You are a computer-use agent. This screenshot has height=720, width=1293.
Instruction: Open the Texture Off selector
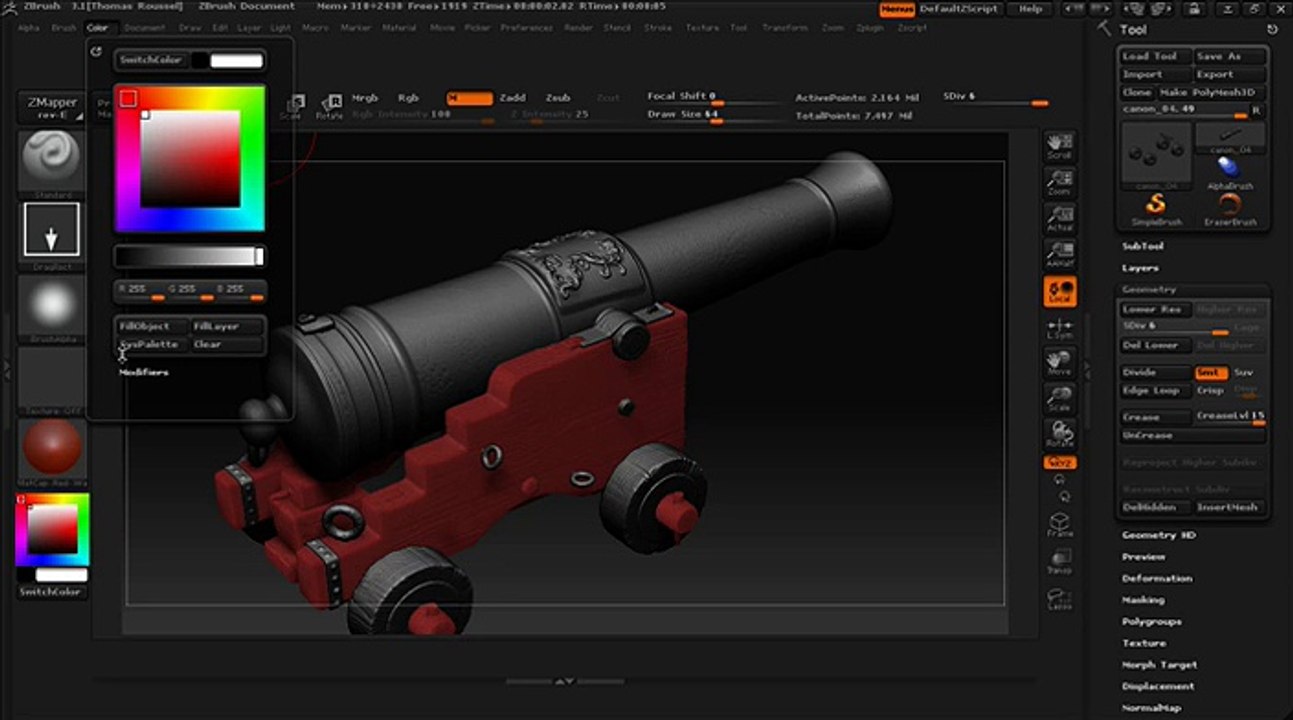pyautogui.click(x=51, y=380)
